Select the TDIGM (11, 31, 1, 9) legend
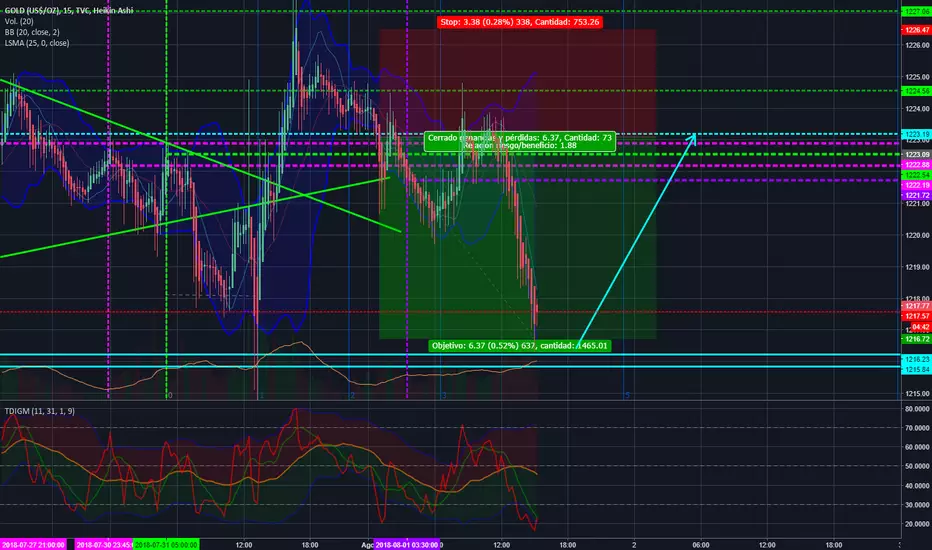 pos(40,411)
